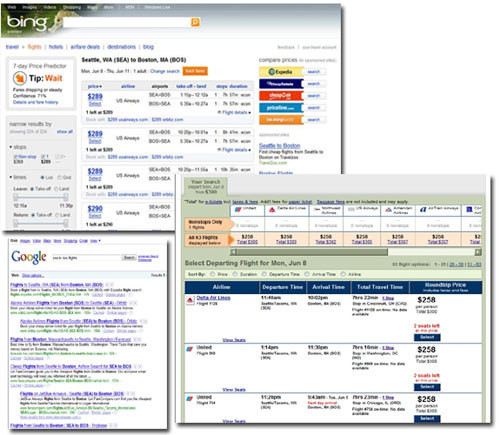Open the hotels tab in Bing travel
Screen dimensions: 500x435
[x=56, y=47]
